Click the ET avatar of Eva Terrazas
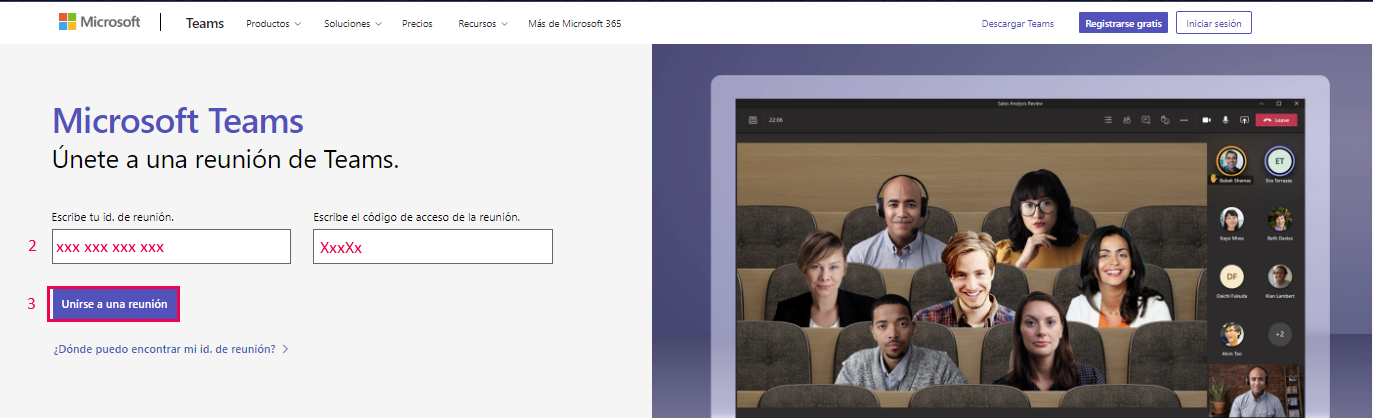This screenshot has height=418, width=1373. point(1279,160)
